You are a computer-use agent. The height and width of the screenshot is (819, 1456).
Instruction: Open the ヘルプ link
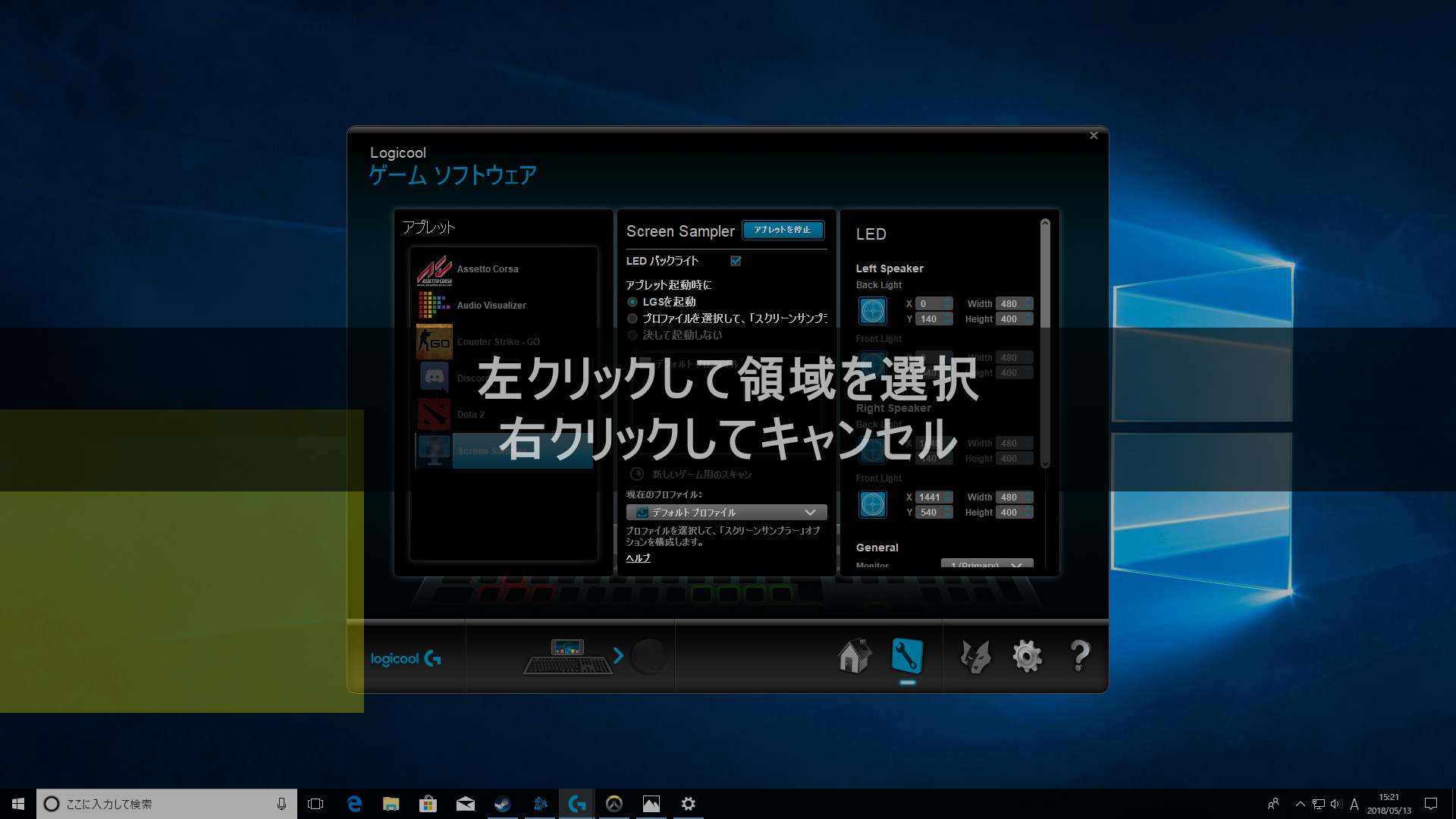click(x=638, y=558)
